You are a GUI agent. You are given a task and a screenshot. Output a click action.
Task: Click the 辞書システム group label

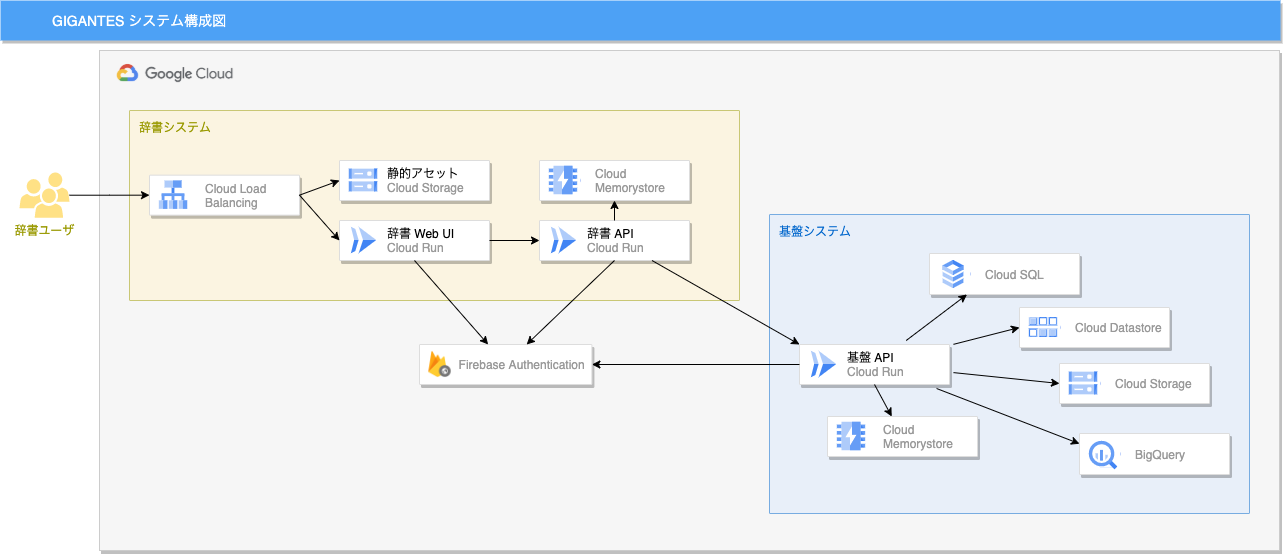(175, 127)
